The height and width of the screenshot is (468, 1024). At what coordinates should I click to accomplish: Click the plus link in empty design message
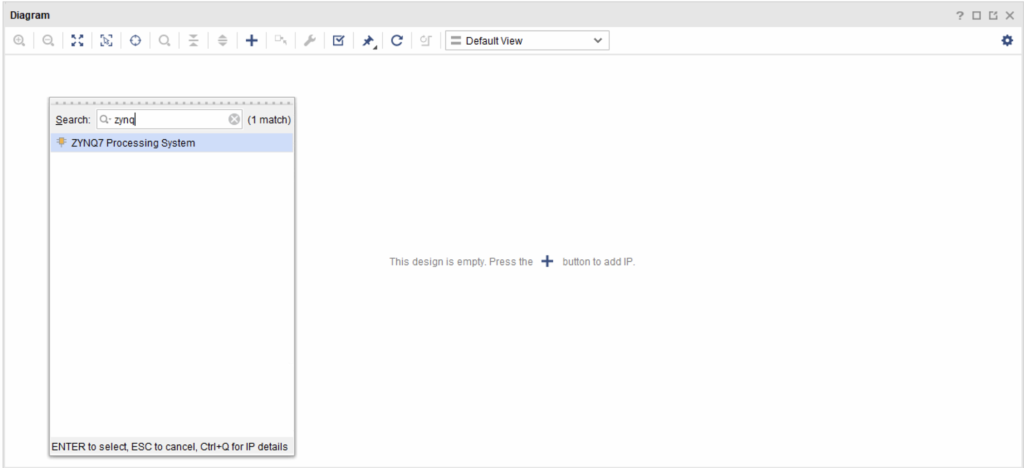point(547,261)
